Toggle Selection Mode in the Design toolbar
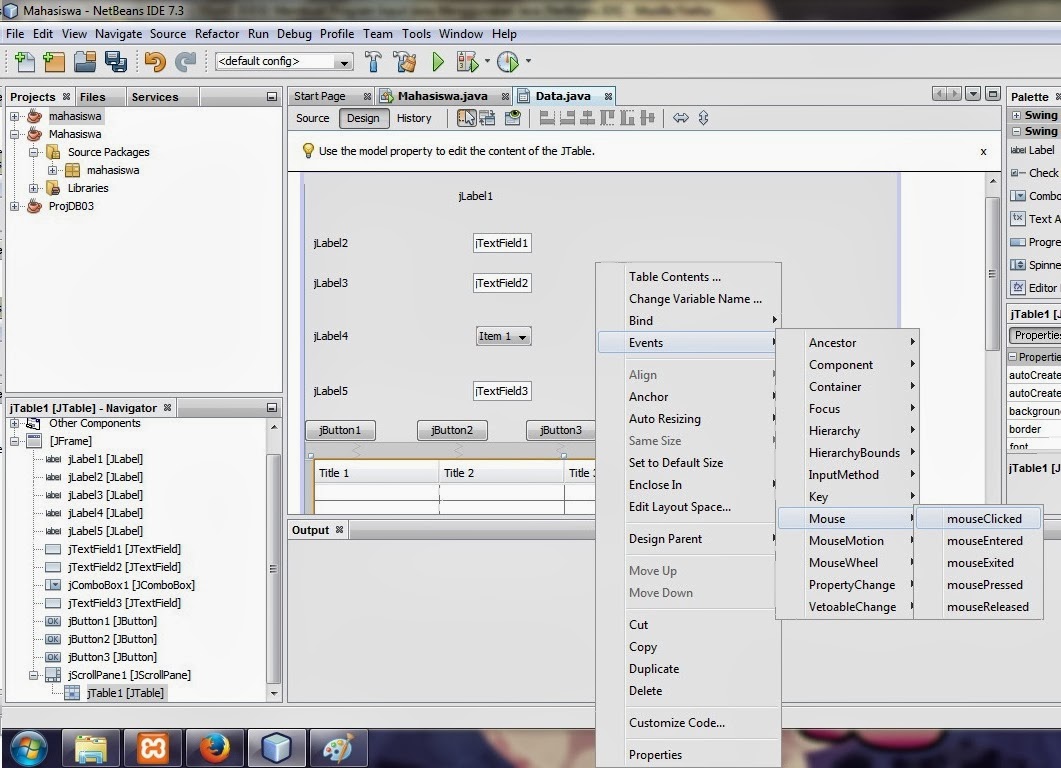Image resolution: width=1061 pixels, height=768 pixels. (x=466, y=117)
